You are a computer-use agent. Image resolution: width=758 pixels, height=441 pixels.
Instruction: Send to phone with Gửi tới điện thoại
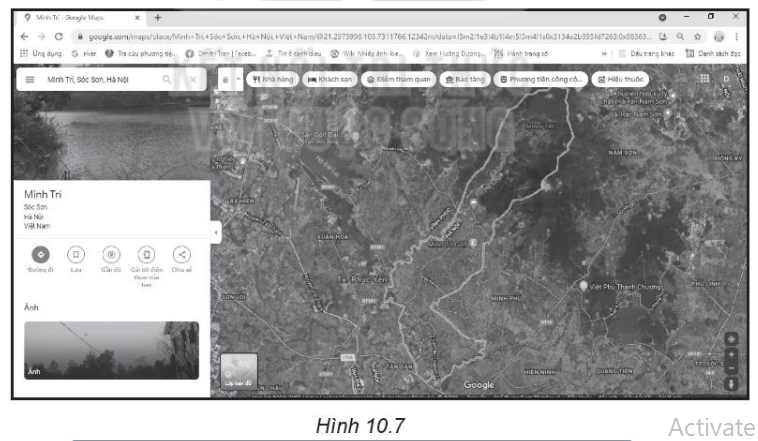(146, 254)
